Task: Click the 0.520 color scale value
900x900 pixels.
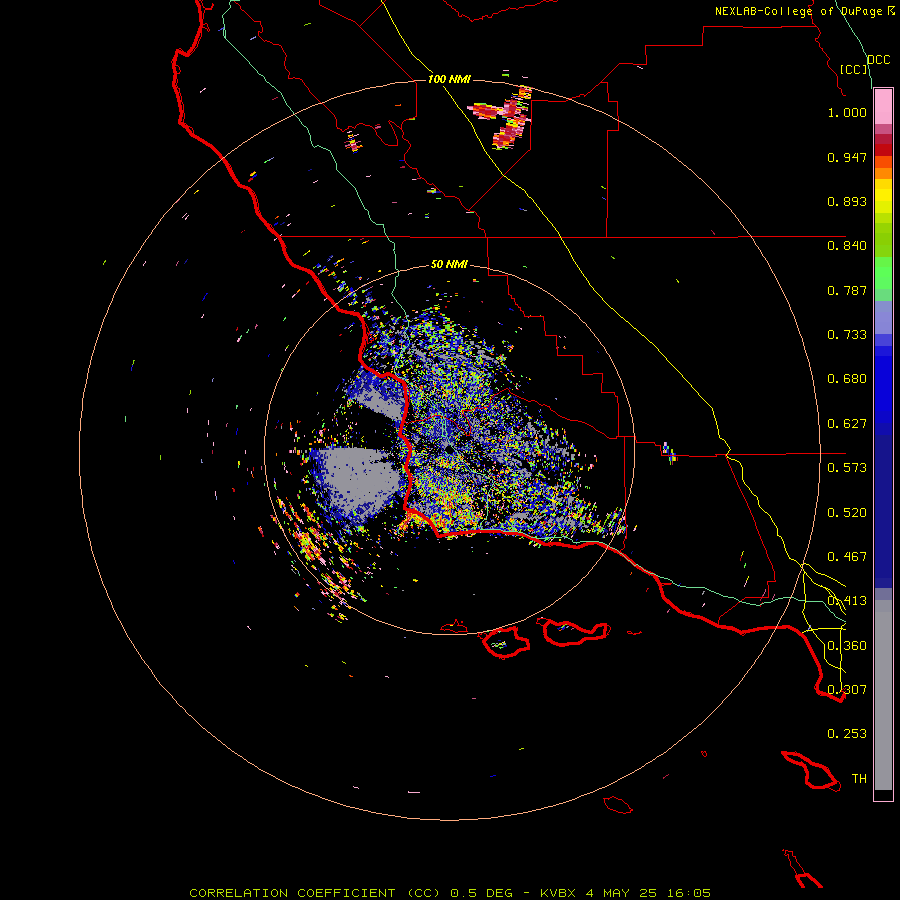Action: coord(847,513)
